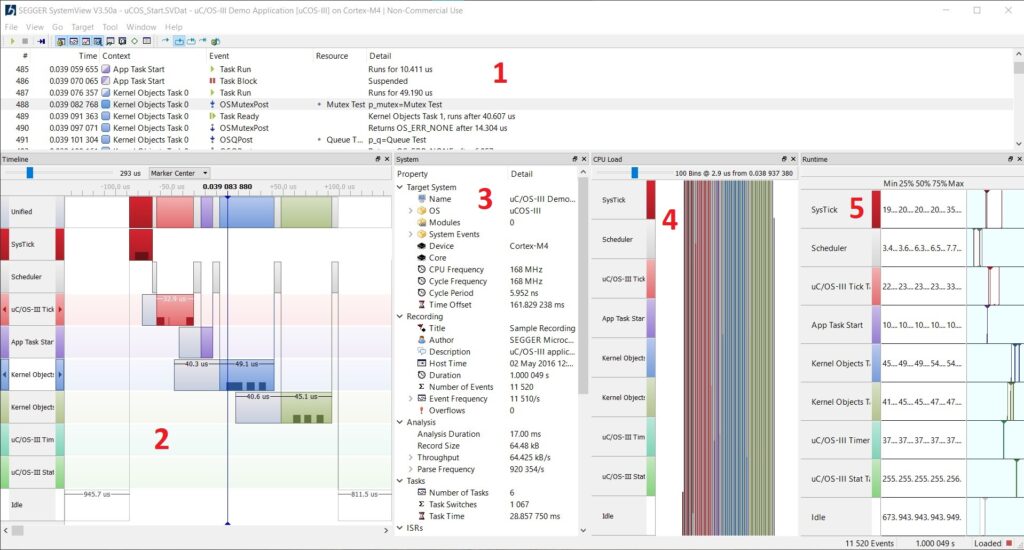This screenshot has height=550, width=1024.
Task: Click the small right-arrow go icon in toolbar
Action: (x=165, y=40)
